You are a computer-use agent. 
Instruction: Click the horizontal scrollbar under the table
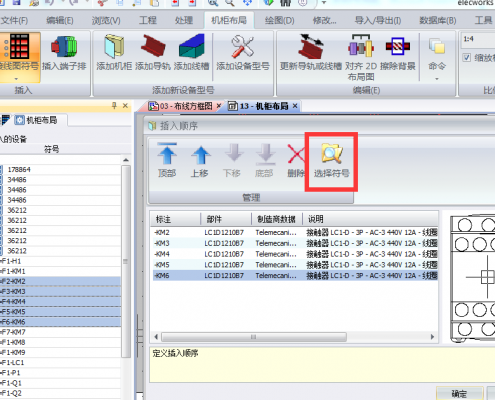pos(254,337)
